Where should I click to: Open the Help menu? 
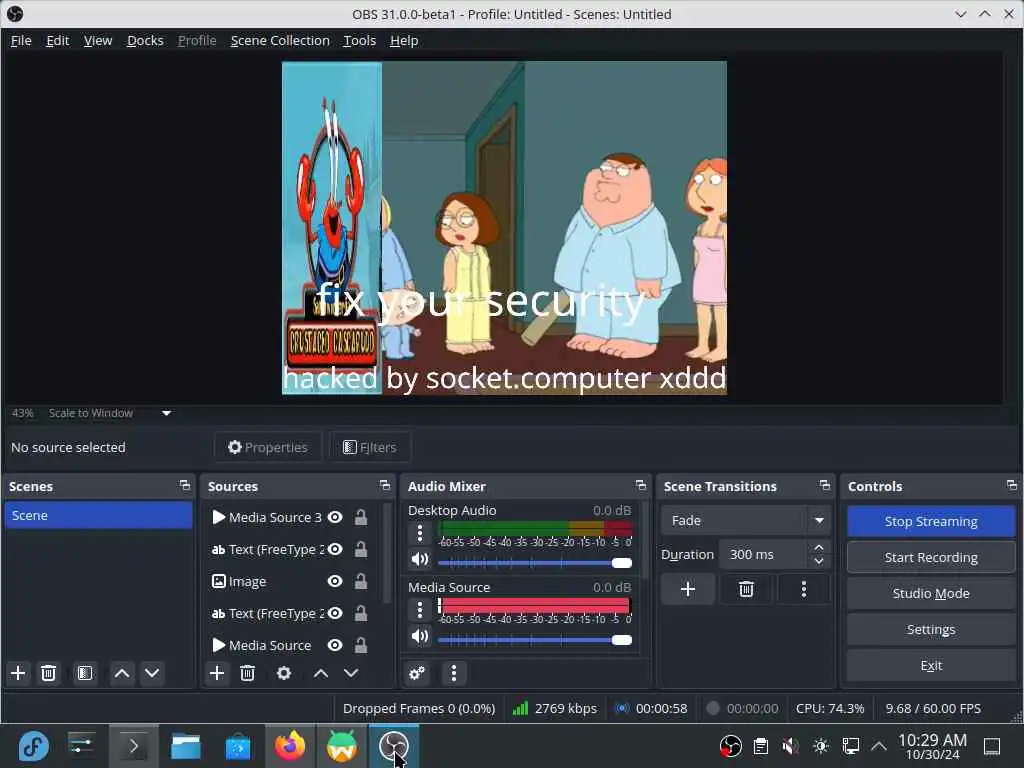point(404,40)
